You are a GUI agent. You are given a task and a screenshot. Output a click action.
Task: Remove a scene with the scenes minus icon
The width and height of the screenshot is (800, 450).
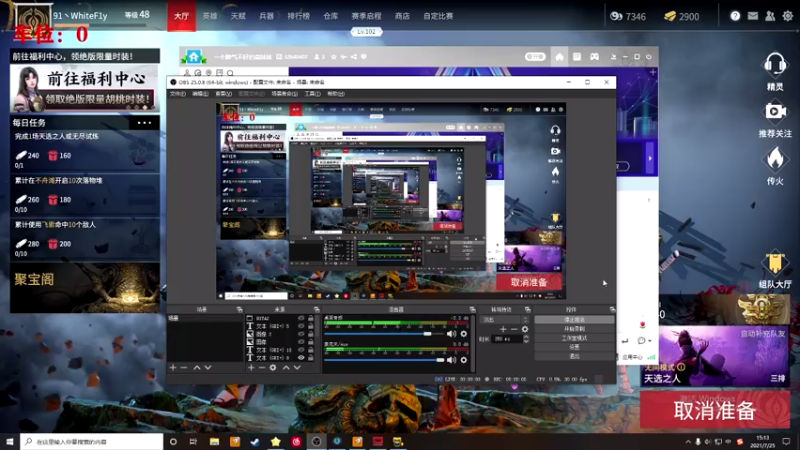[184, 367]
